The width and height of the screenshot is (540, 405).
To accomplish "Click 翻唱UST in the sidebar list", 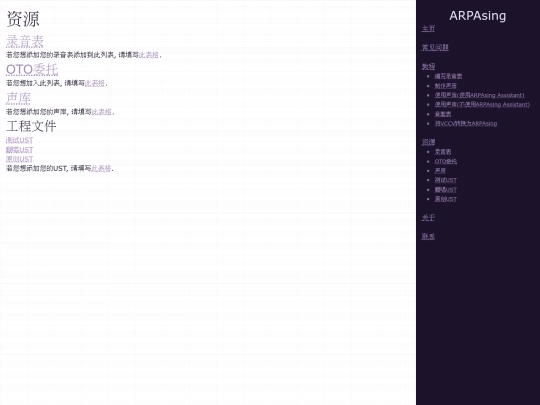I will point(446,189).
